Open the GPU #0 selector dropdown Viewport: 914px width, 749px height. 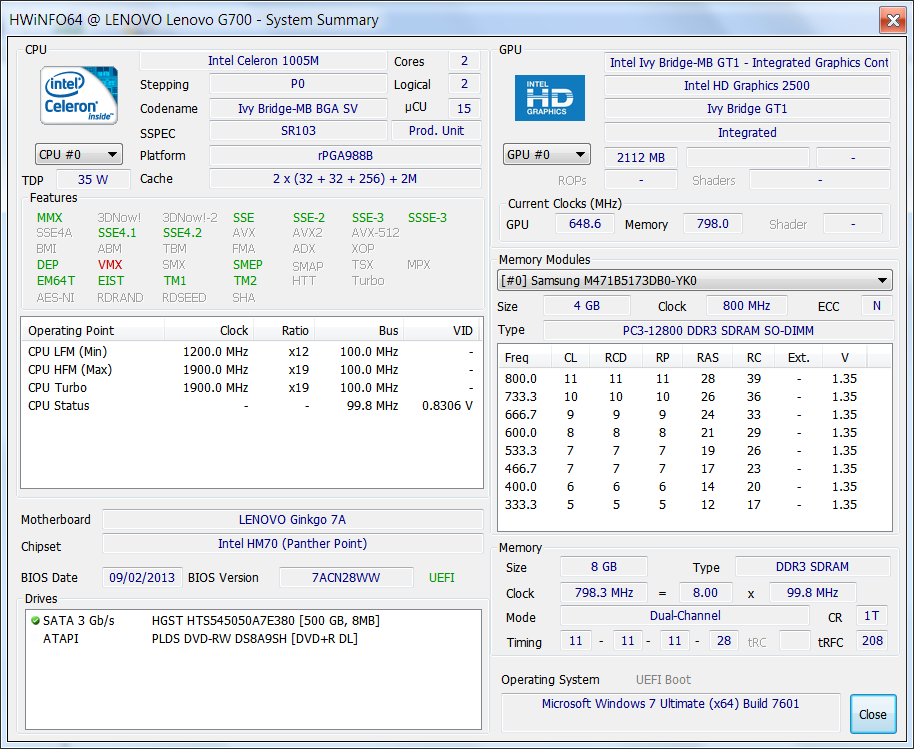click(x=547, y=155)
